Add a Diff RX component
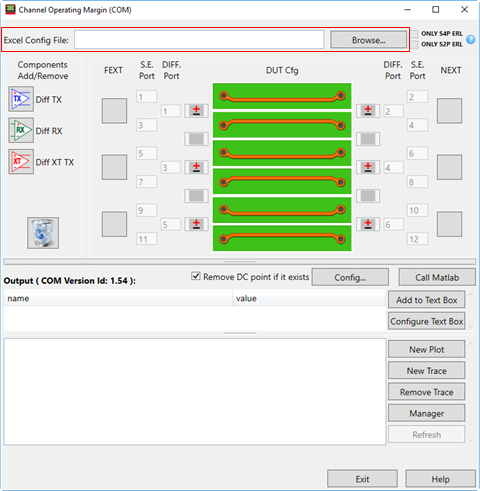Viewport: 480px width, 491px height. point(21,130)
